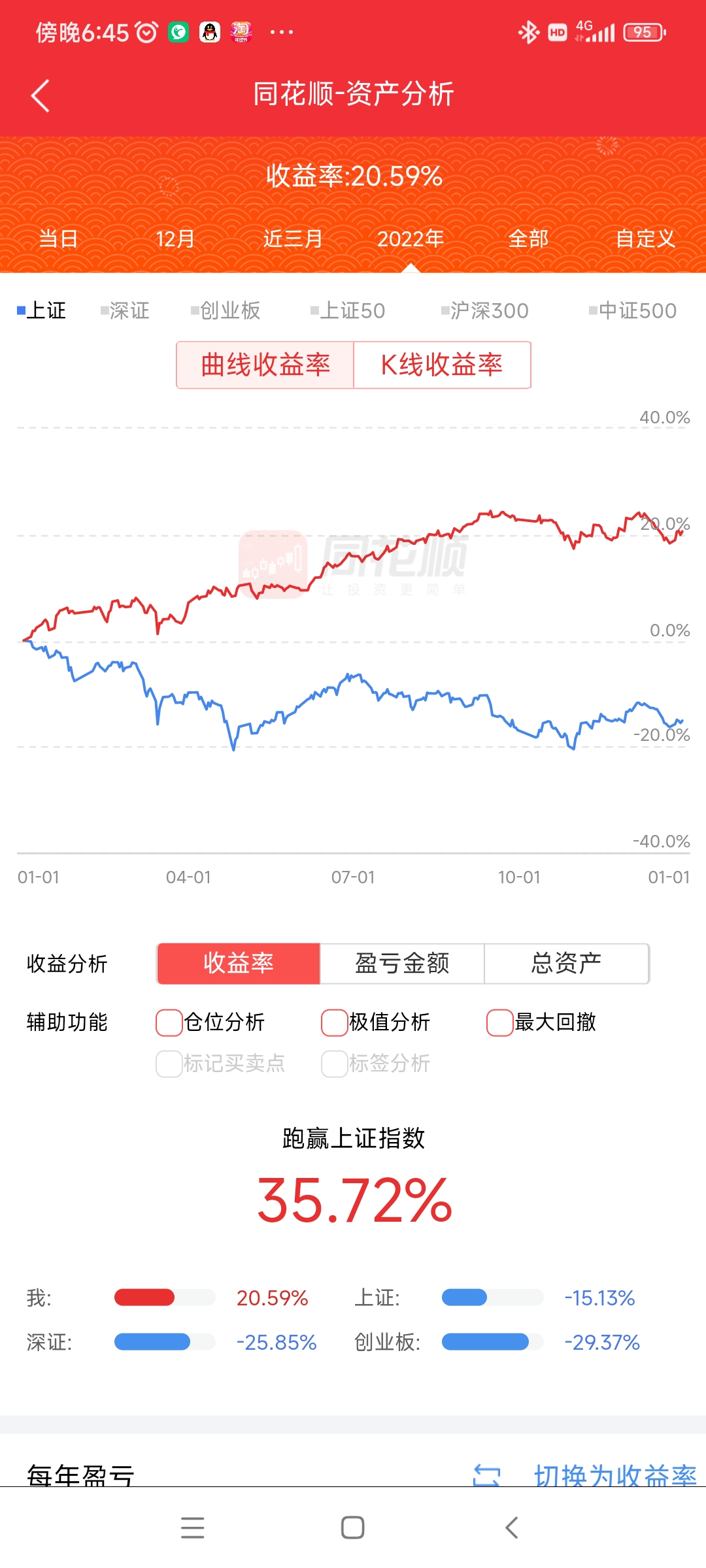This screenshot has height=1568, width=706.
Task: Tap the switch arrows icon near 每年盈亏
Action: 486,1475
